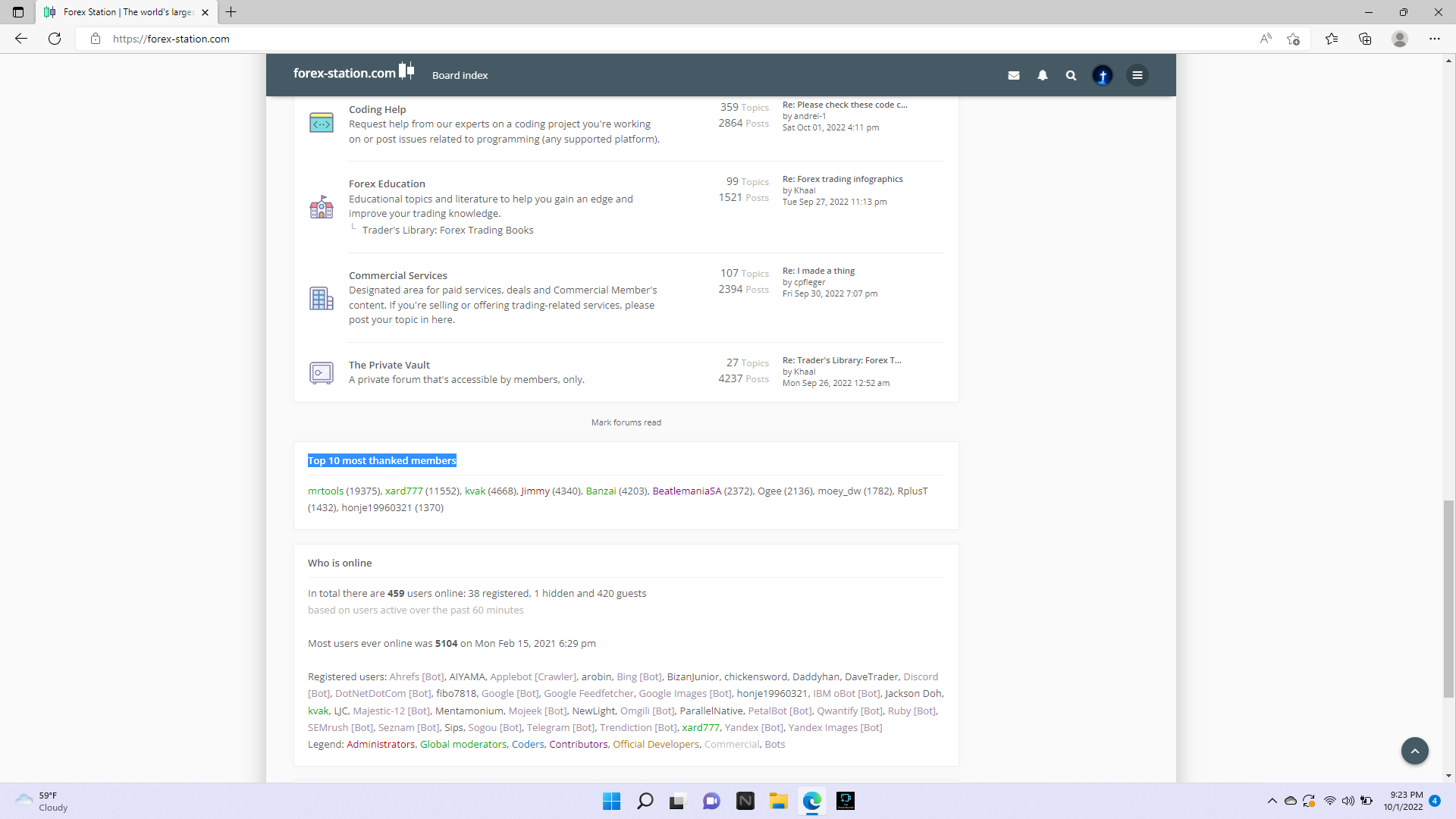
Task: Click the Mark forums read link
Action: pos(626,422)
